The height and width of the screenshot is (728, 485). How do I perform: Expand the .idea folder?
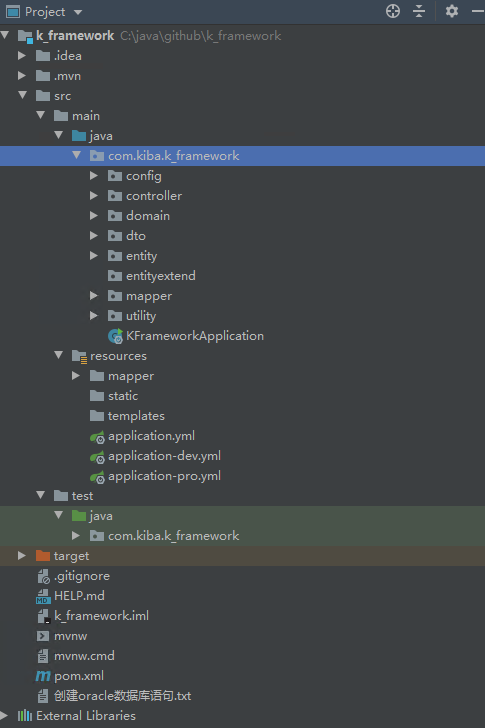22,56
